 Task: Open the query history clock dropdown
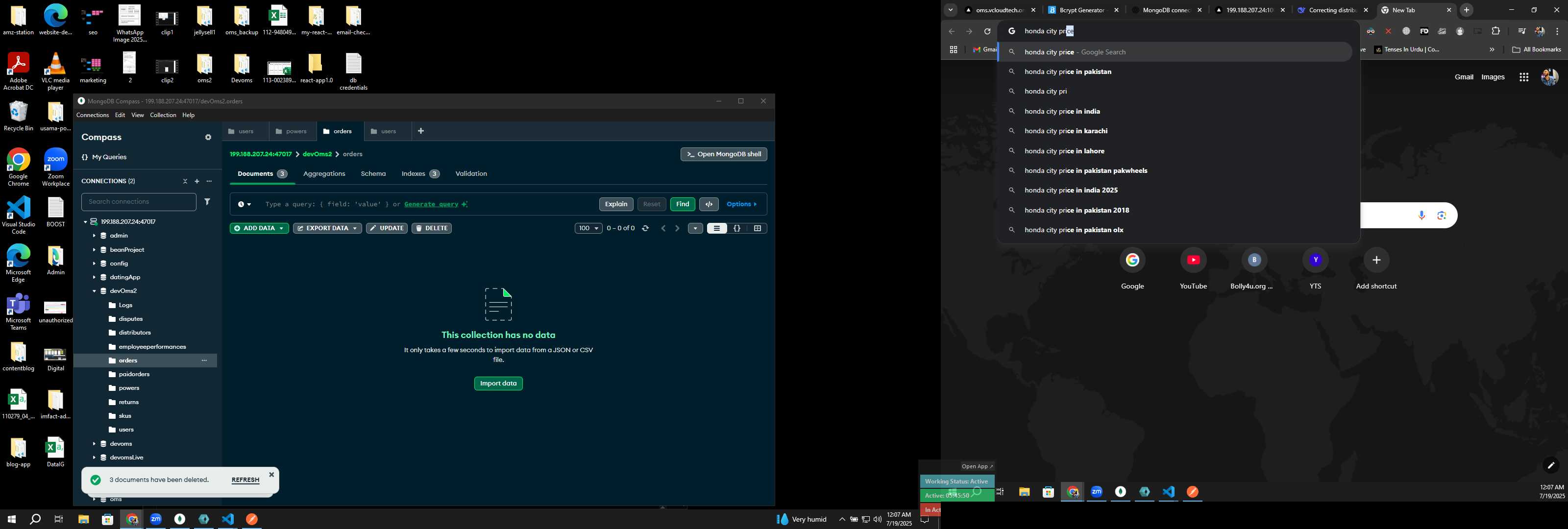(x=244, y=205)
